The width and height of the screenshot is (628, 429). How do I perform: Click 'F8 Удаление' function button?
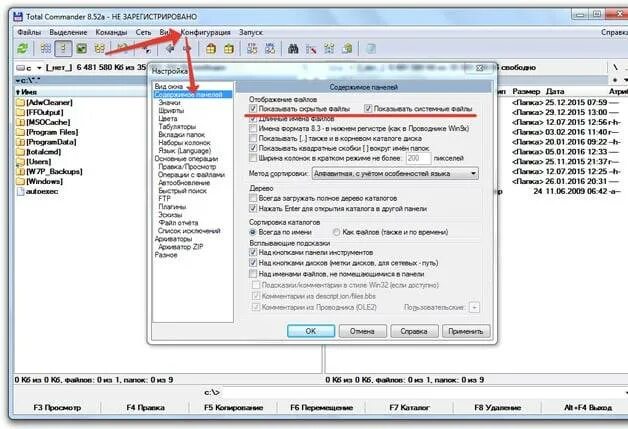click(x=497, y=407)
